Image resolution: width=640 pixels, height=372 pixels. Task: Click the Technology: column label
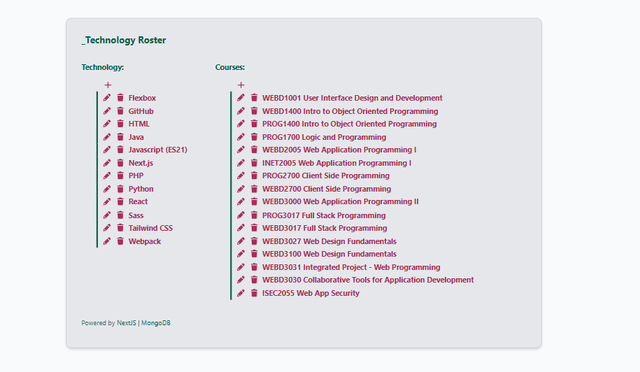[x=102, y=67]
